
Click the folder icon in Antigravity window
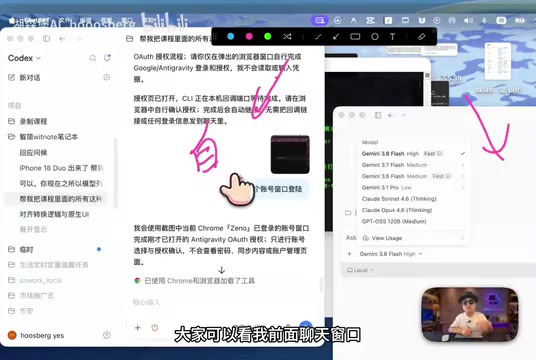coord(348,213)
